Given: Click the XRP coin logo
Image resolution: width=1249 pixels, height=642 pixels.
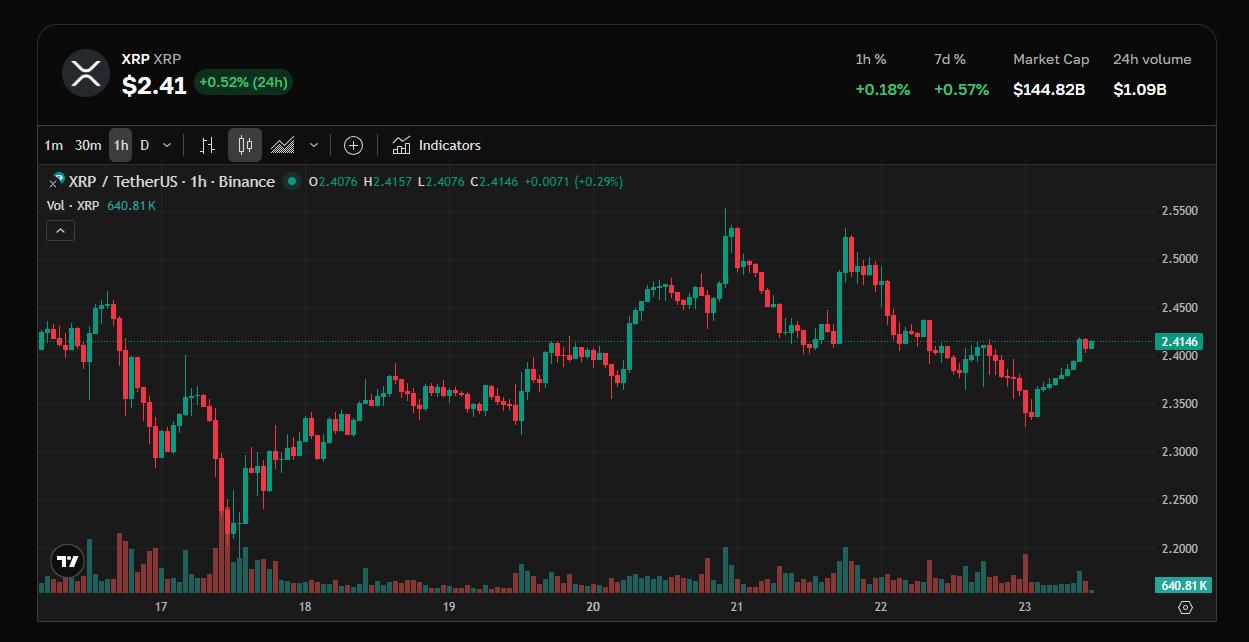Looking at the screenshot, I should click(86, 73).
